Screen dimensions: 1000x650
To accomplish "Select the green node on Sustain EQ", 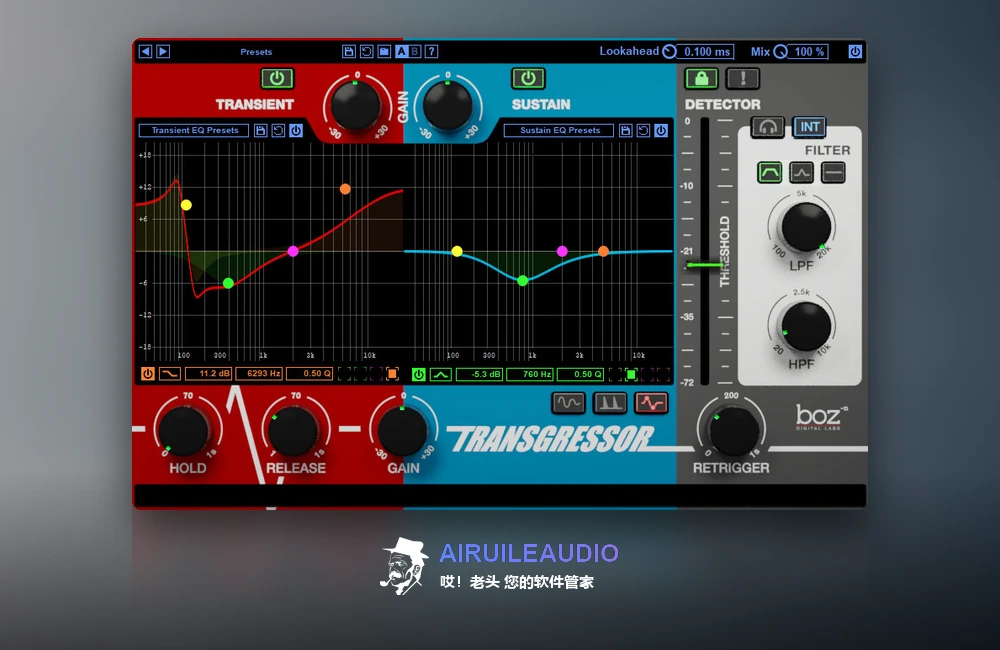I will [x=522, y=281].
